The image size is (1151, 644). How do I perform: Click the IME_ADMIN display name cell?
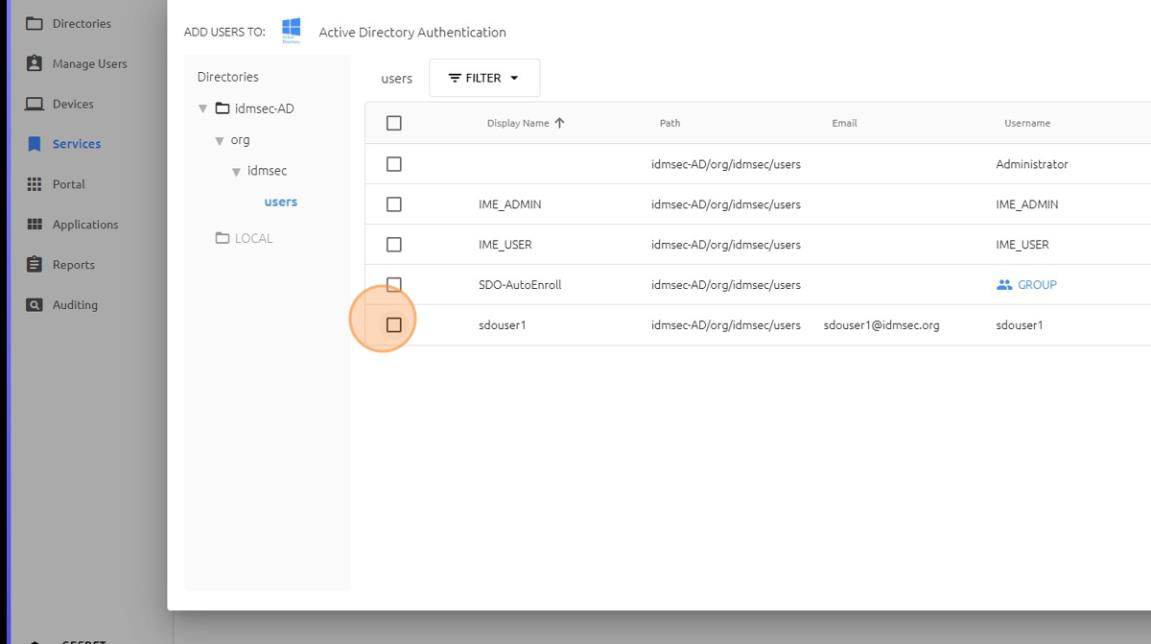(x=509, y=204)
